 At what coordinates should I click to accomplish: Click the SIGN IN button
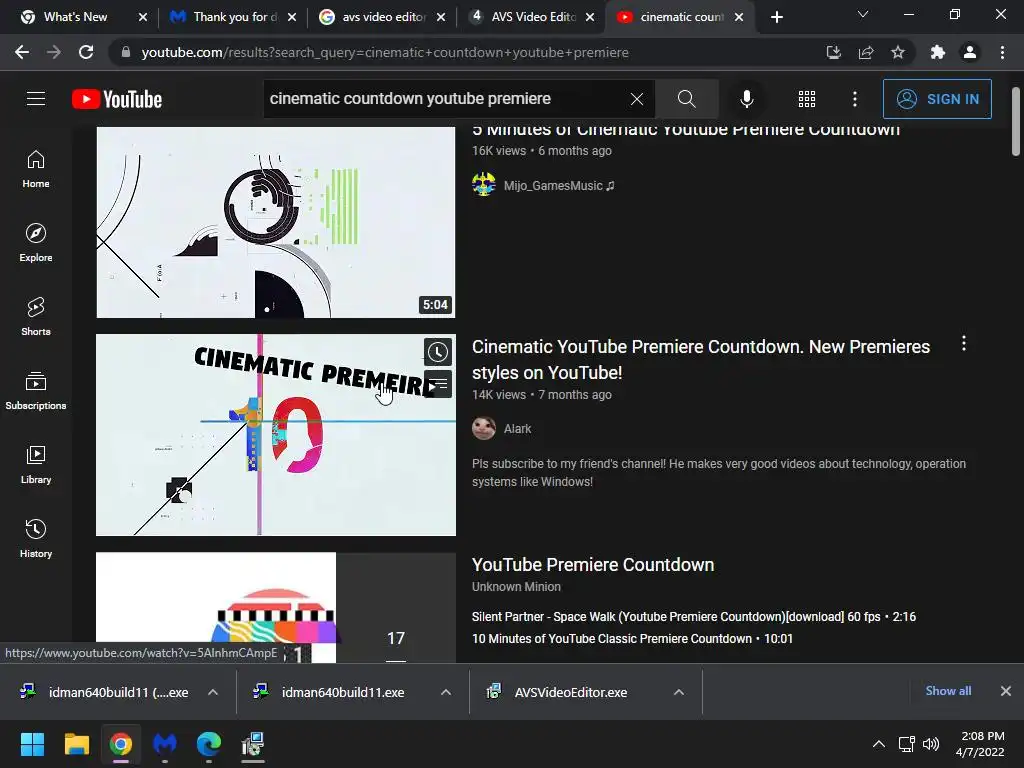[x=937, y=99]
